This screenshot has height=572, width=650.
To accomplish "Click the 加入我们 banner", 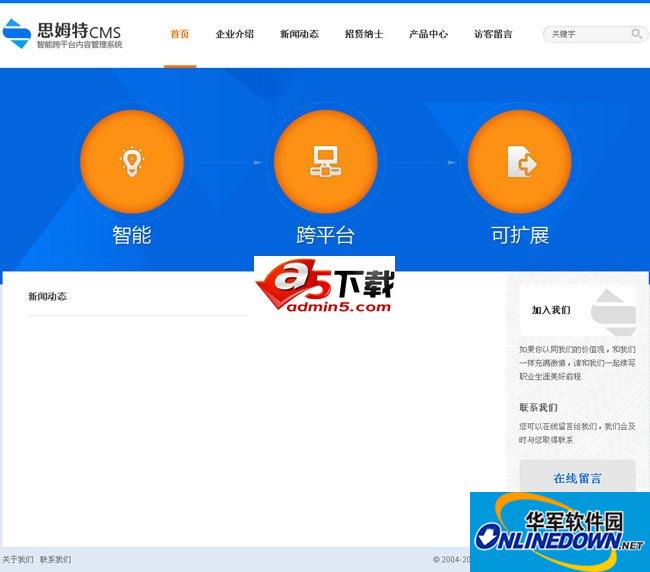I will [x=577, y=310].
